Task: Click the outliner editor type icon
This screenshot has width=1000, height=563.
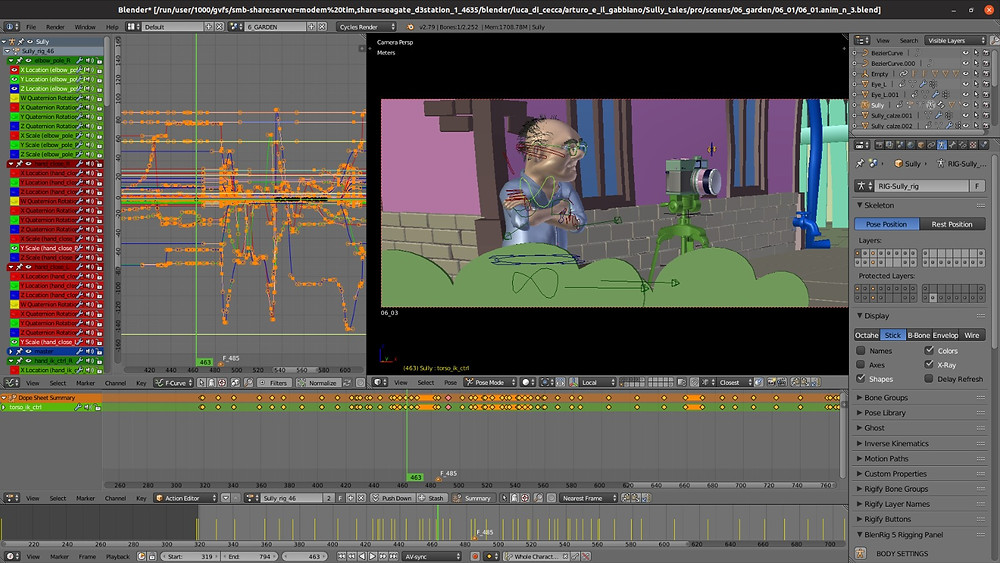Action: click(860, 40)
